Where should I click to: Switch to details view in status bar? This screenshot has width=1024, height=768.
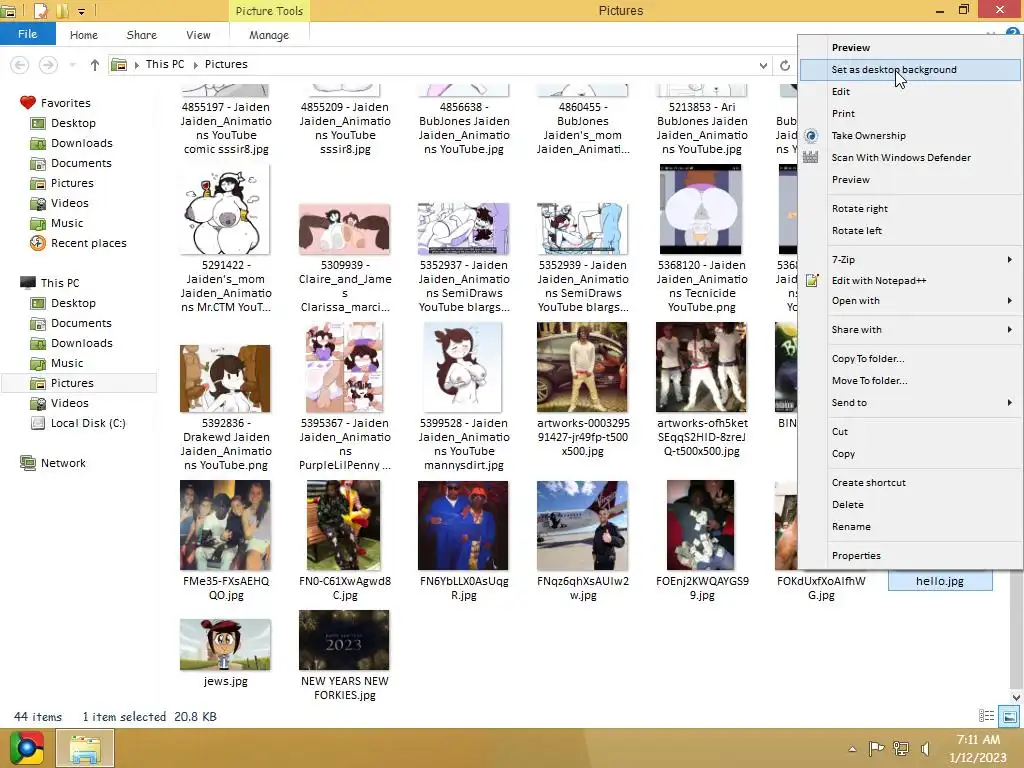(x=986, y=716)
